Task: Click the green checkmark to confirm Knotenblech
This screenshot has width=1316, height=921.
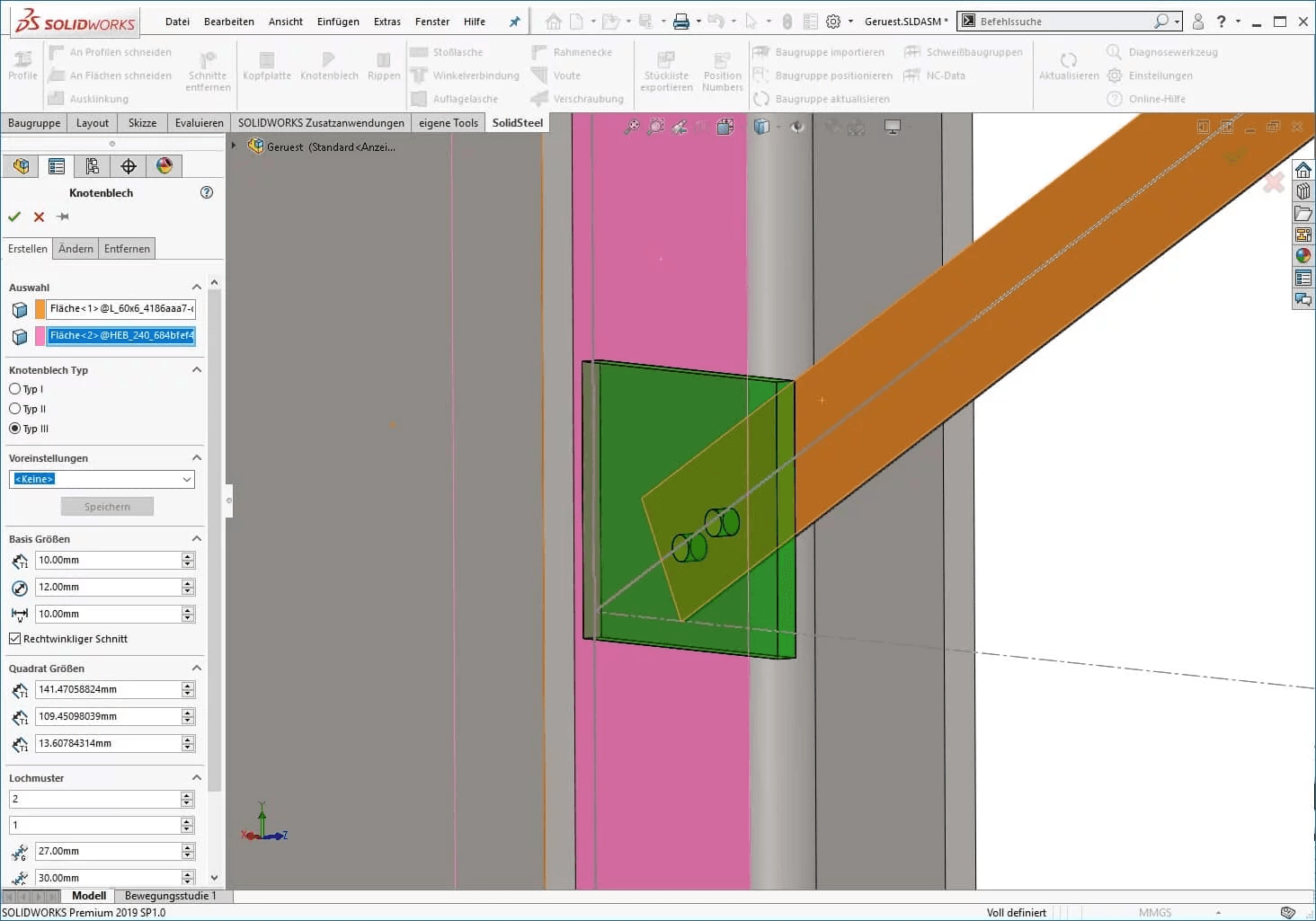Action: click(14, 217)
